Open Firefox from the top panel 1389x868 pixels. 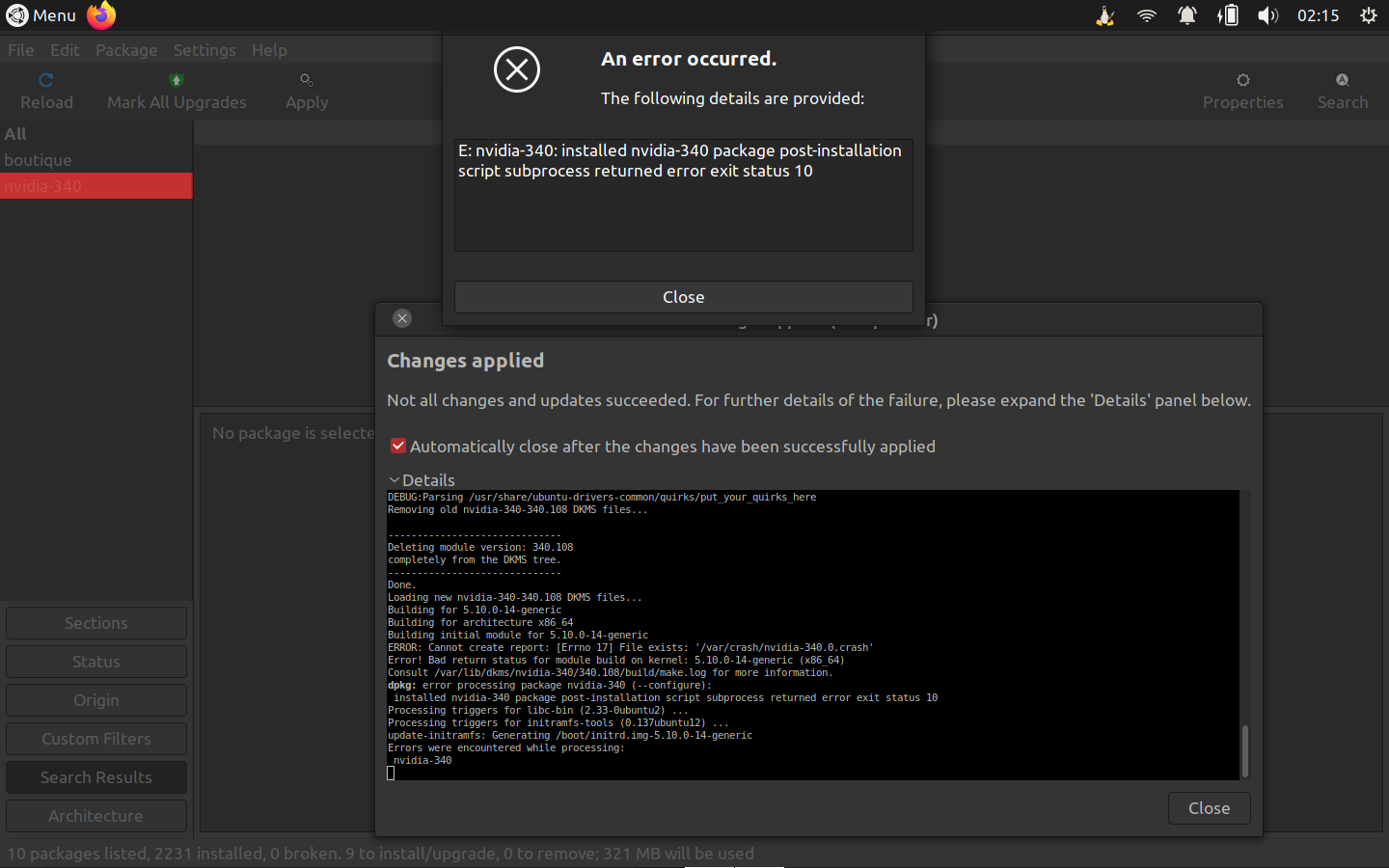[101, 15]
